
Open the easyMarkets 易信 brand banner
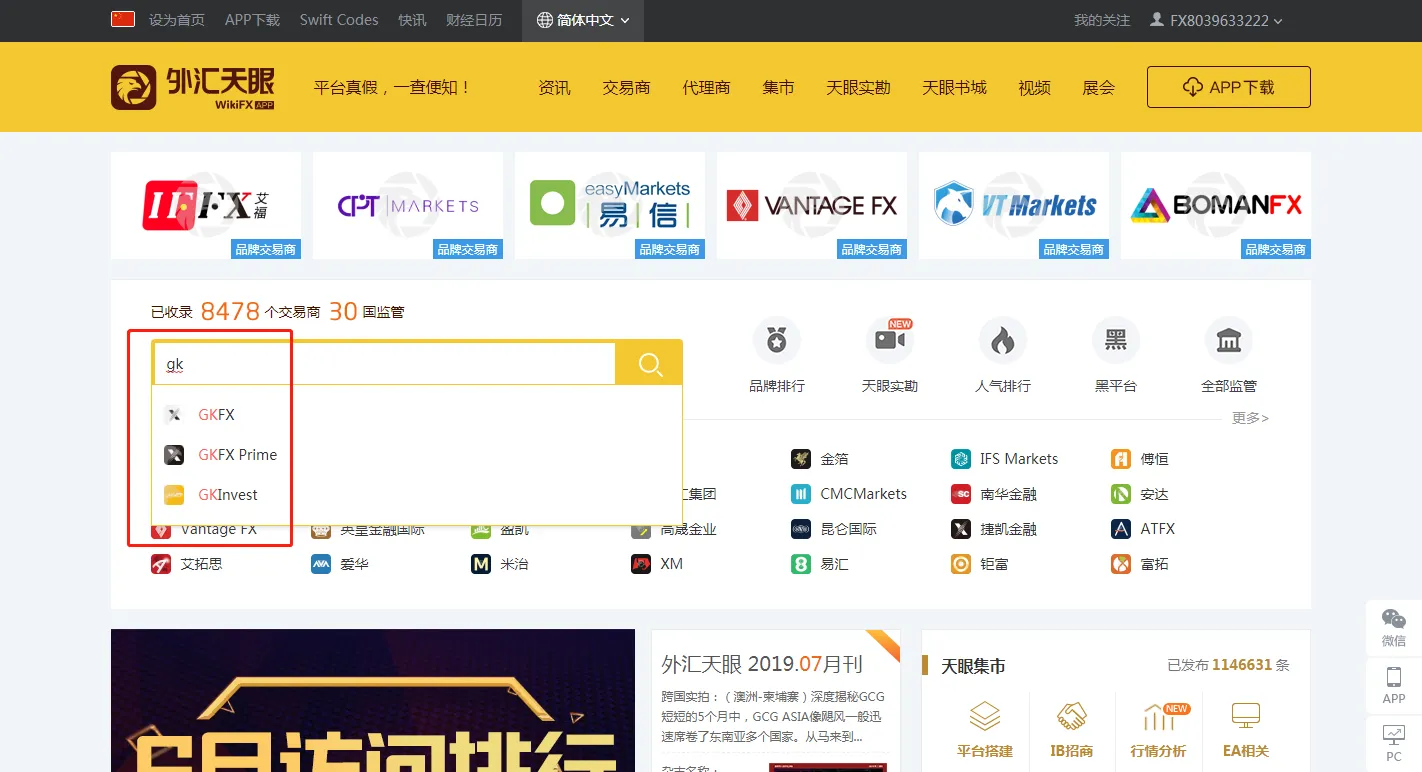point(610,206)
